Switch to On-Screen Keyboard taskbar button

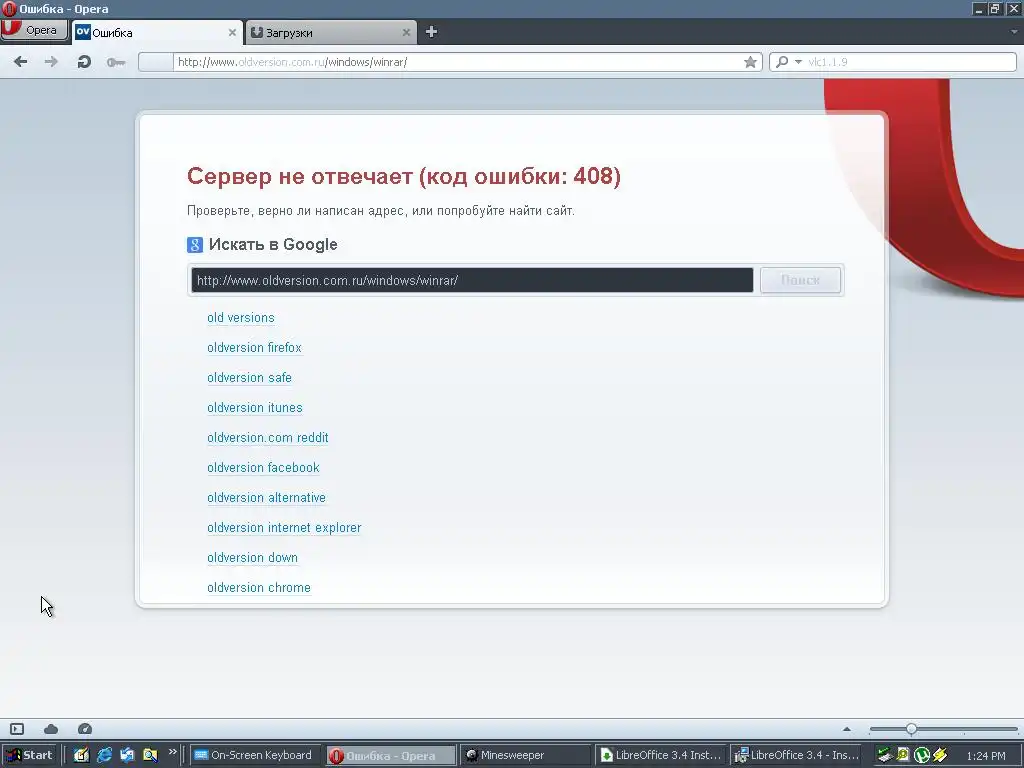pos(254,756)
